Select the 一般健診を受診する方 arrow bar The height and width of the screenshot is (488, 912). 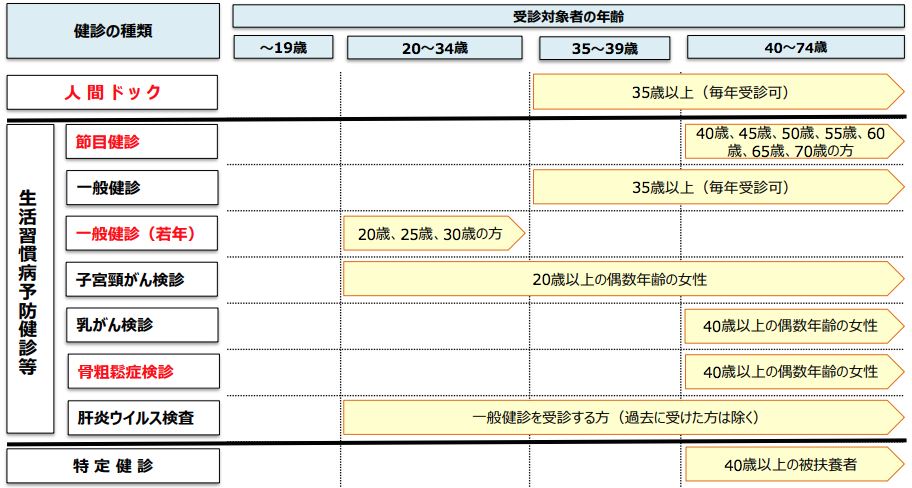point(618,417)
